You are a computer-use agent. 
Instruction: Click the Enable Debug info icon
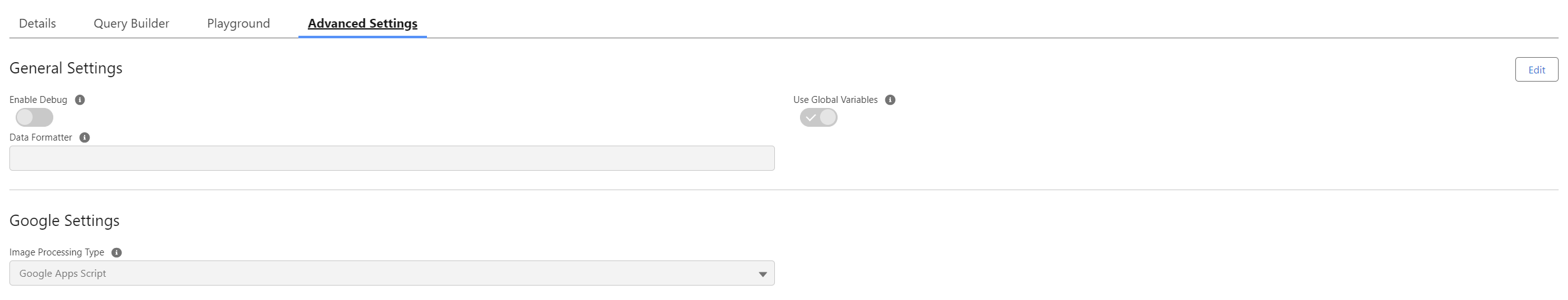tap(80, 100)
